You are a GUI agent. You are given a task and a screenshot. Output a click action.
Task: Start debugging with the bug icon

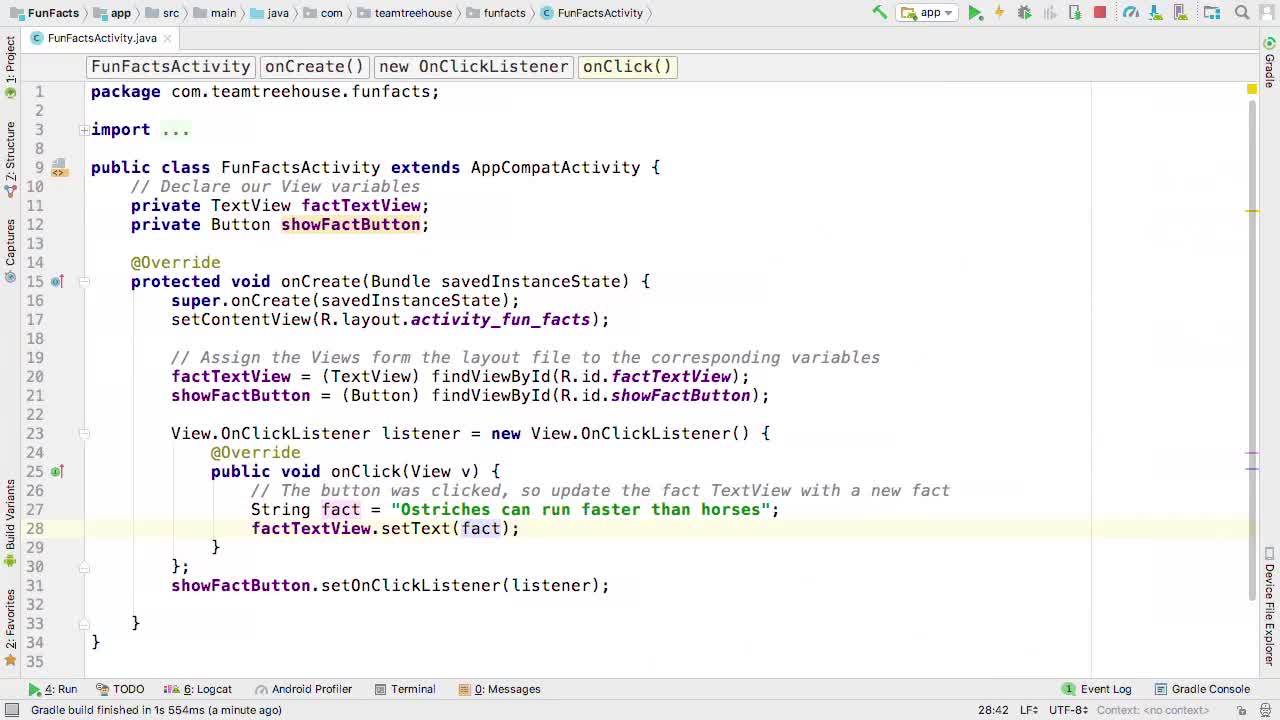(x=1023, y=13)
